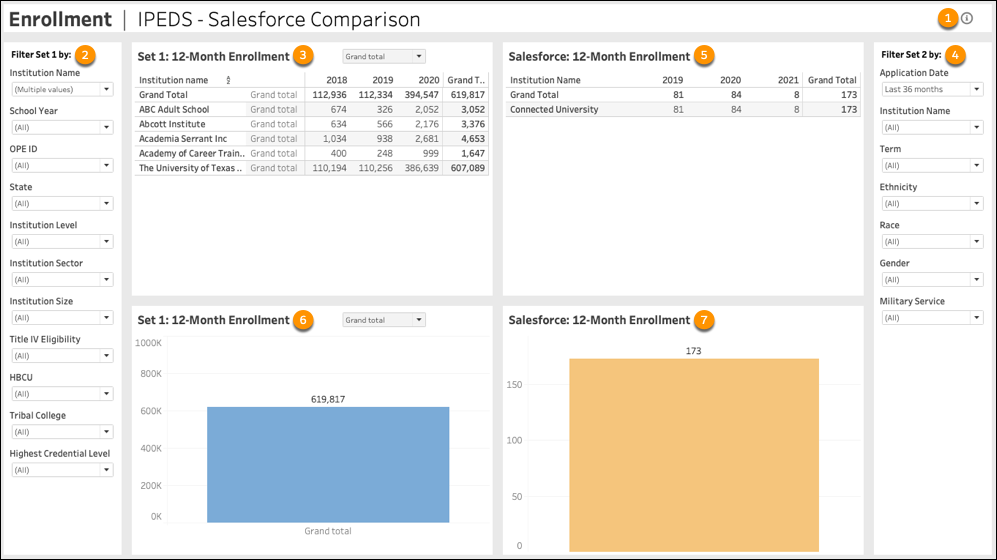Click Grand Total row in Salesforce table
Viewport: 997px width, 560px height.
coord(684,95)
